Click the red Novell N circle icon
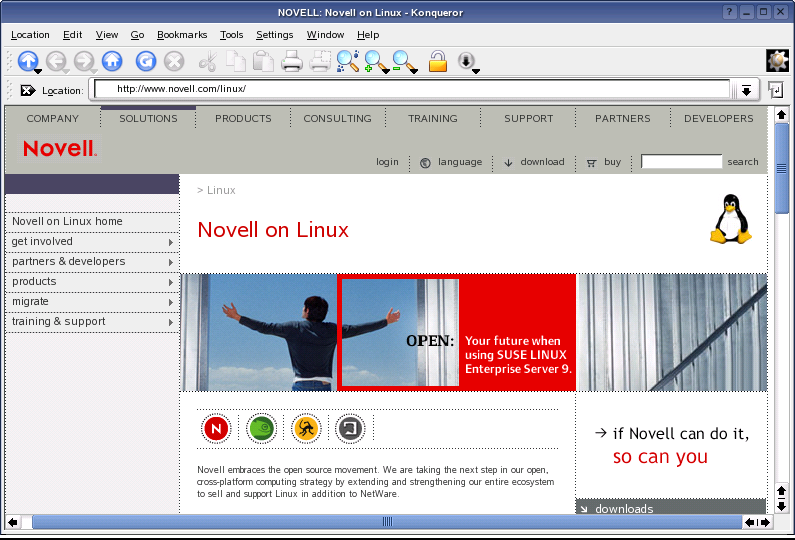Image resolution: width=795 pixels, height=540 pixels. 216,429
